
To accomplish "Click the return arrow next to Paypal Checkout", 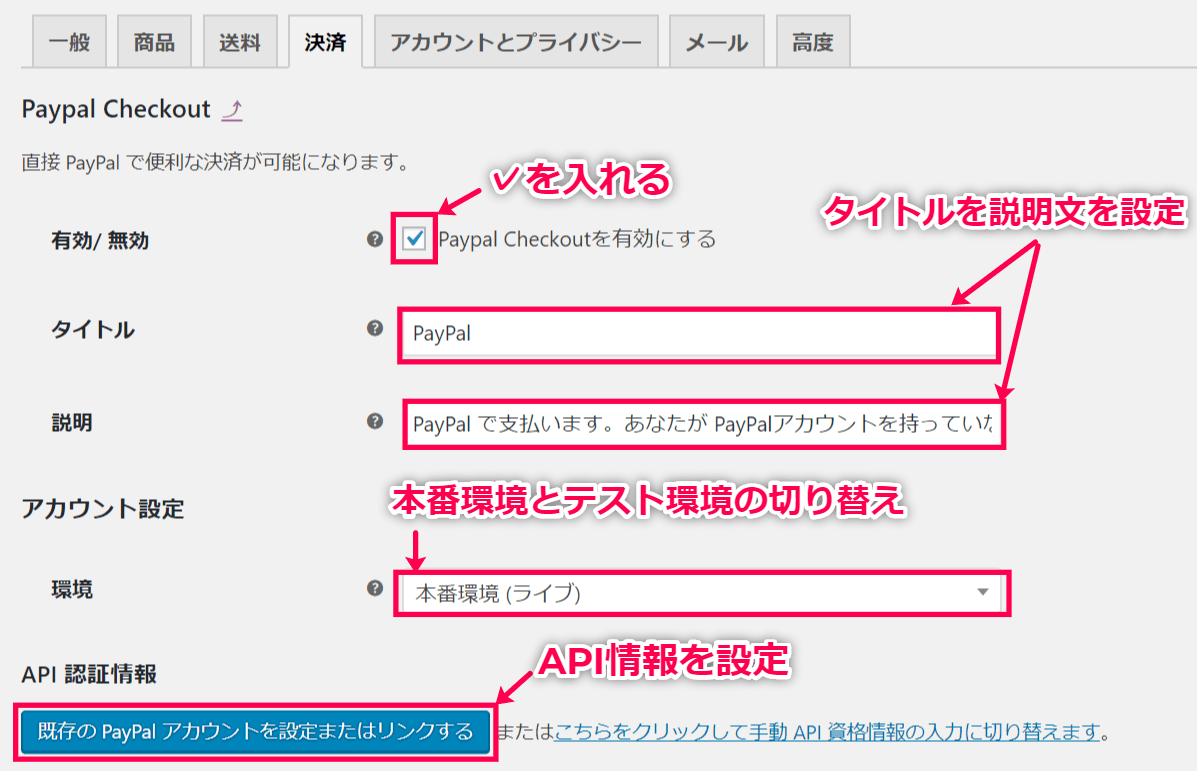I will pyautogui.click(x=232, y=111).
